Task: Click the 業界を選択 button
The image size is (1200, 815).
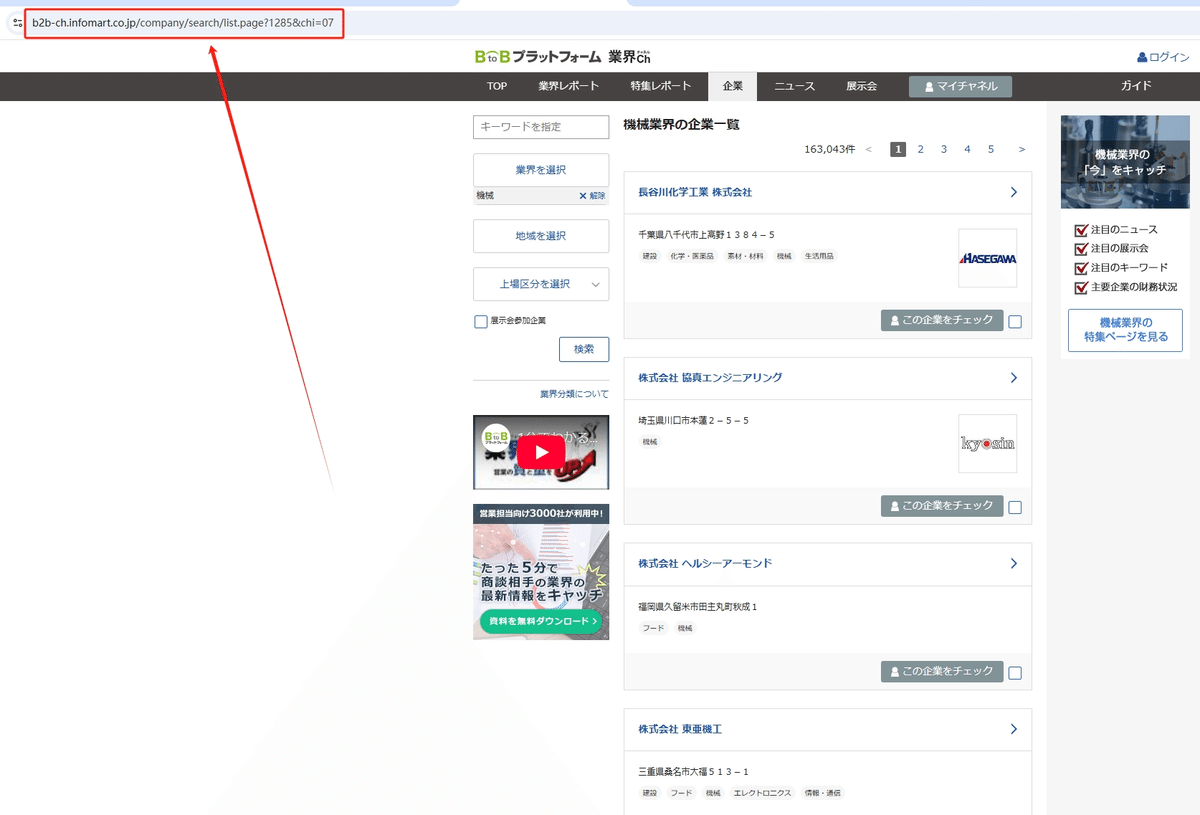Action: point(541,170)
